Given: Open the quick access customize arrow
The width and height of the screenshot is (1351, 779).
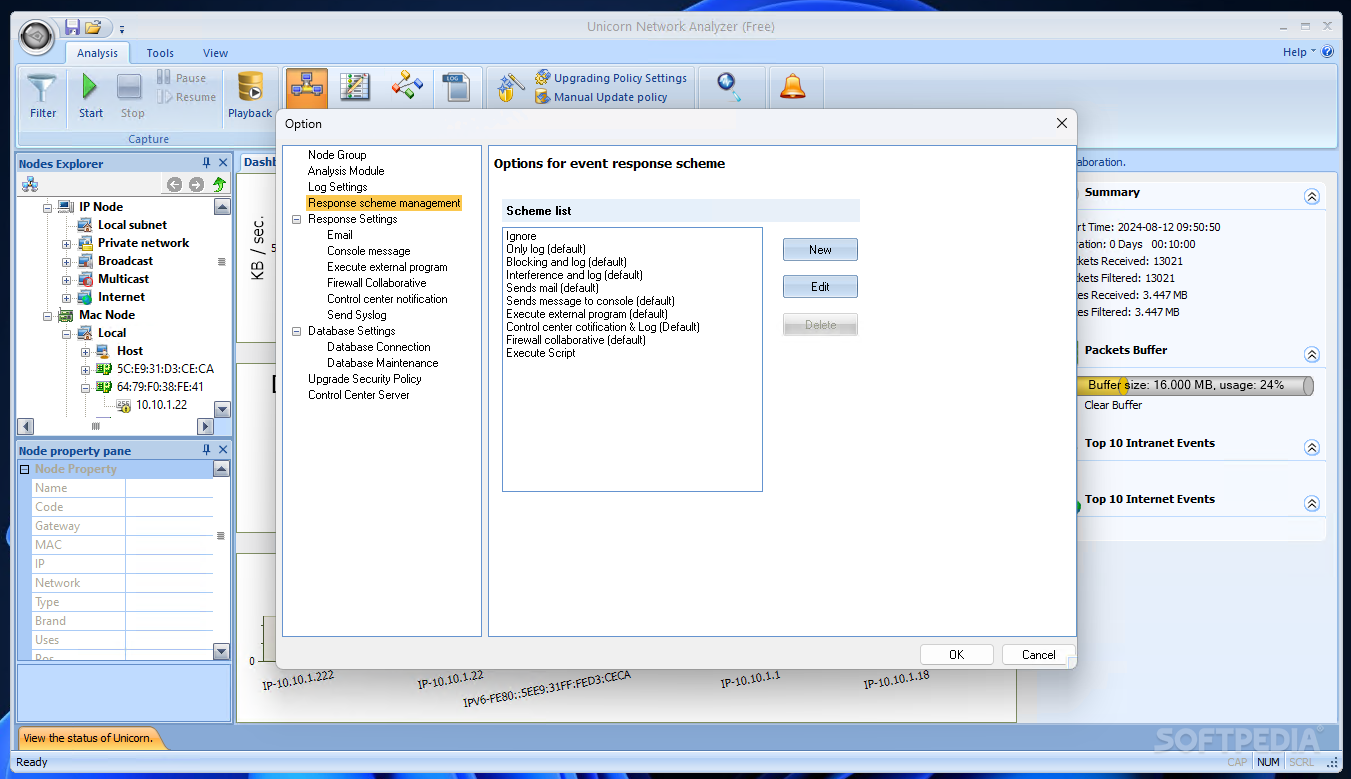Looking at the screenshot, I should click(122, 29).
